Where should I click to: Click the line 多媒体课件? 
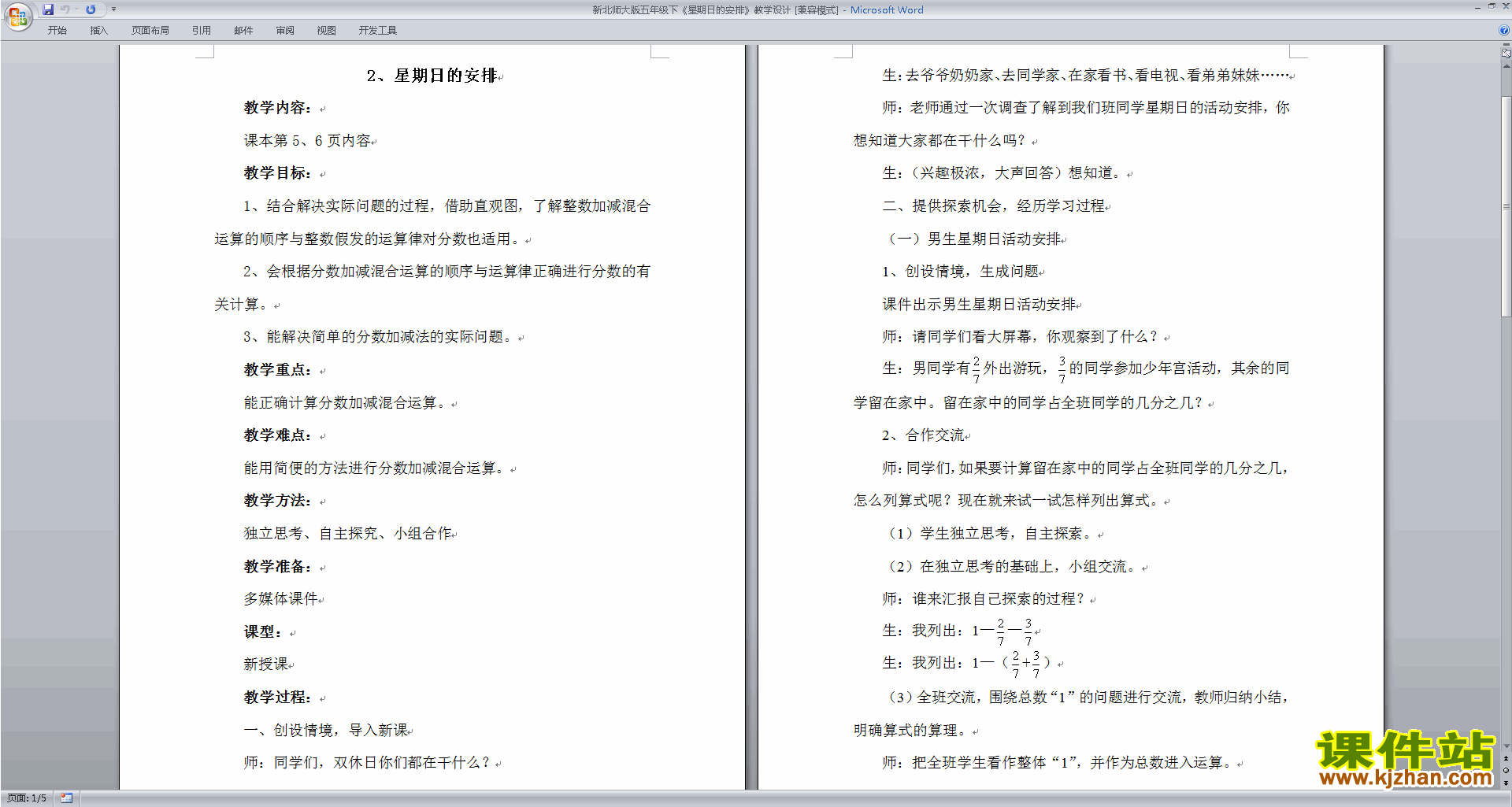point(280,599)
